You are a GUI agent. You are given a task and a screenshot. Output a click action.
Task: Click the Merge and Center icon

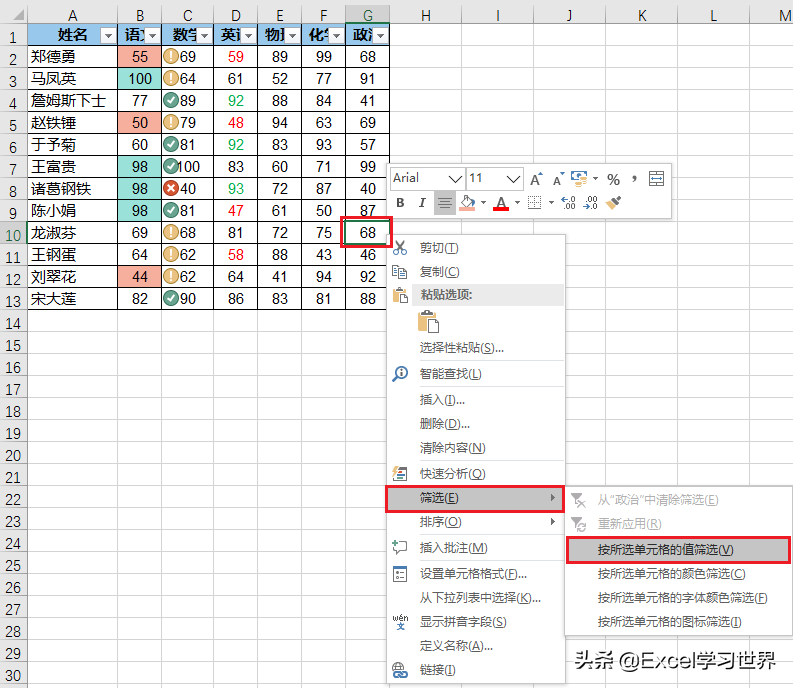656,179
